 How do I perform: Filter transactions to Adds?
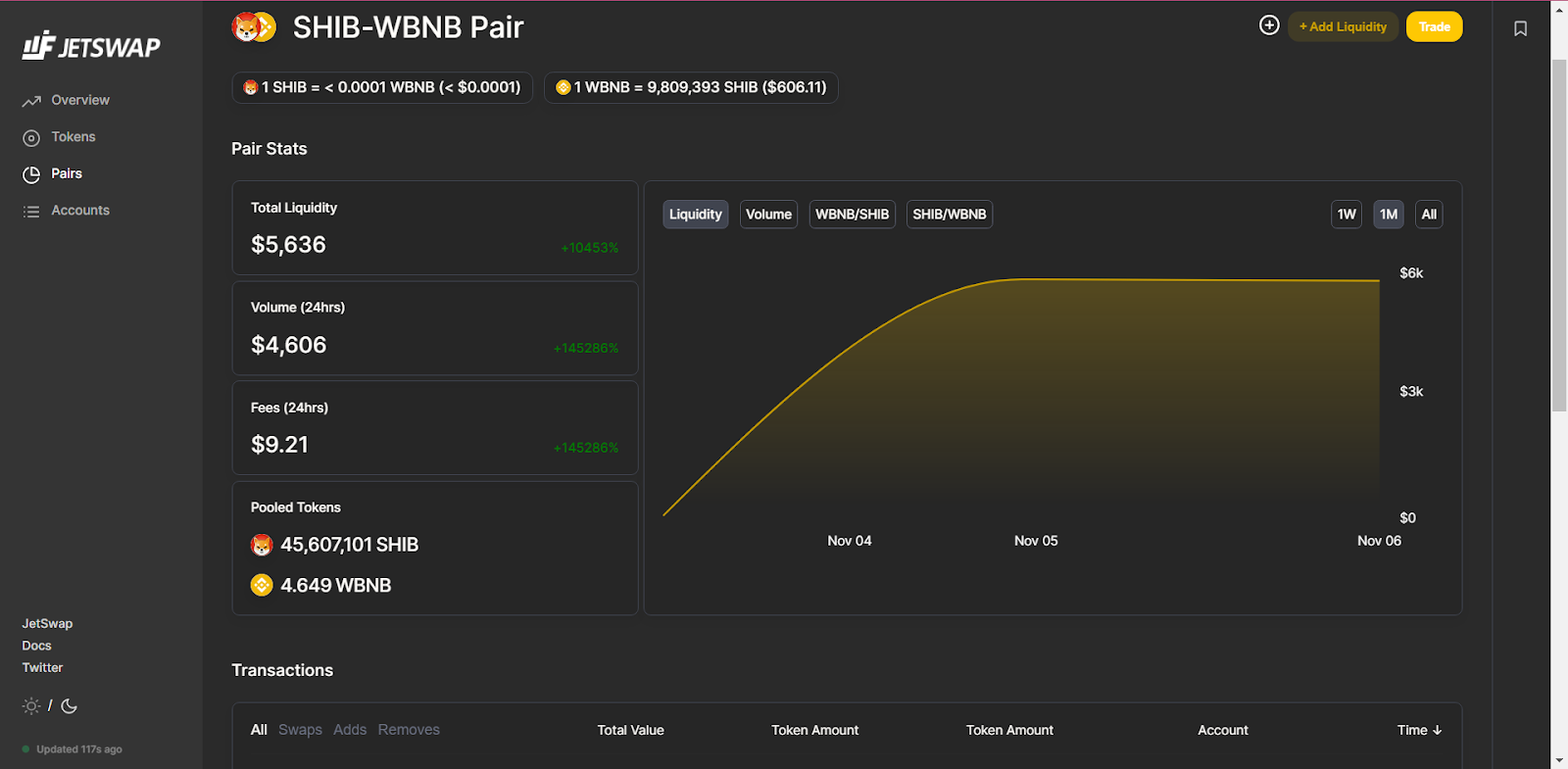[x=350, y=730]
